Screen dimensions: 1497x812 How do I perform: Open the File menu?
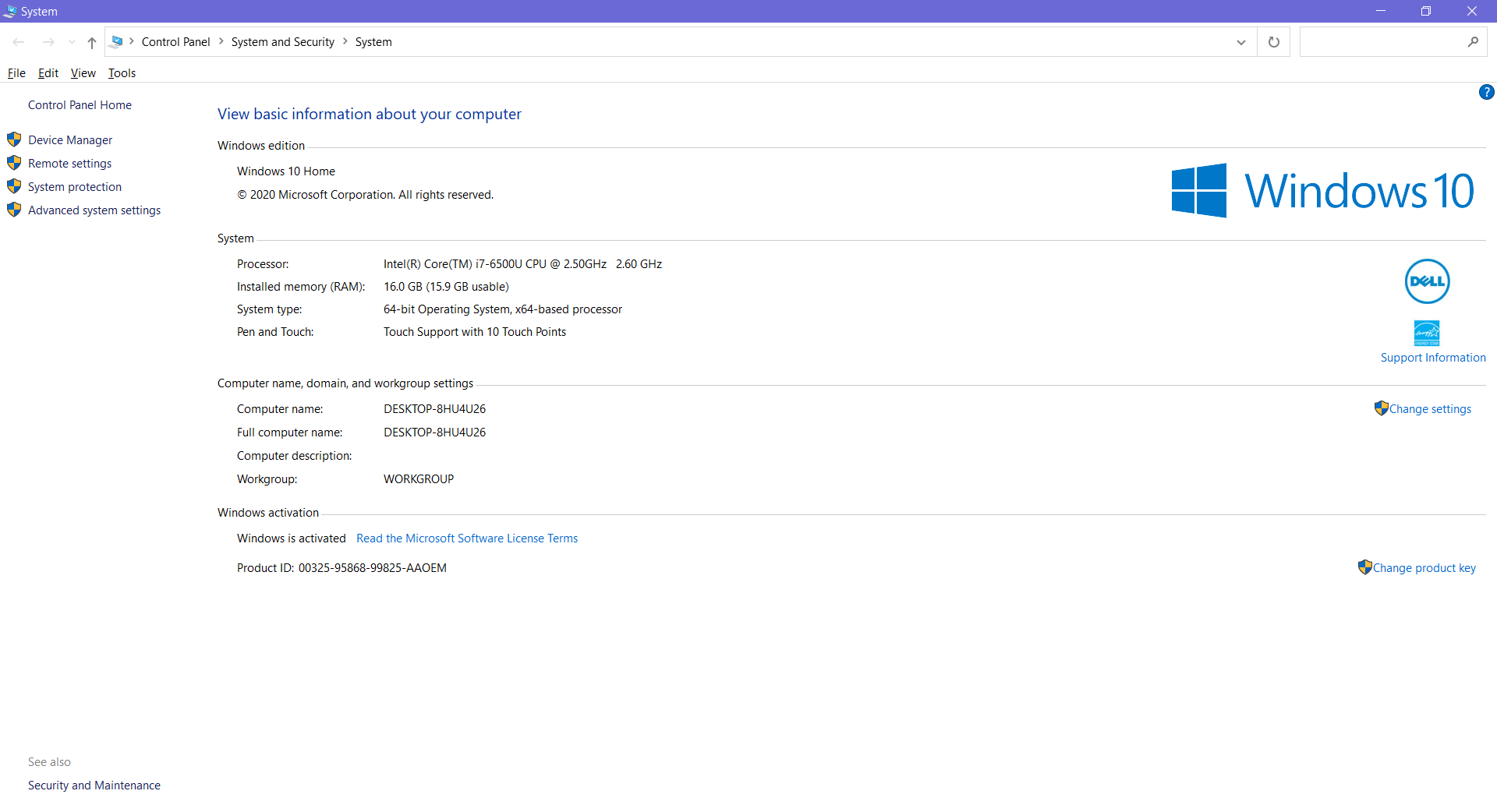click(16, 73)
